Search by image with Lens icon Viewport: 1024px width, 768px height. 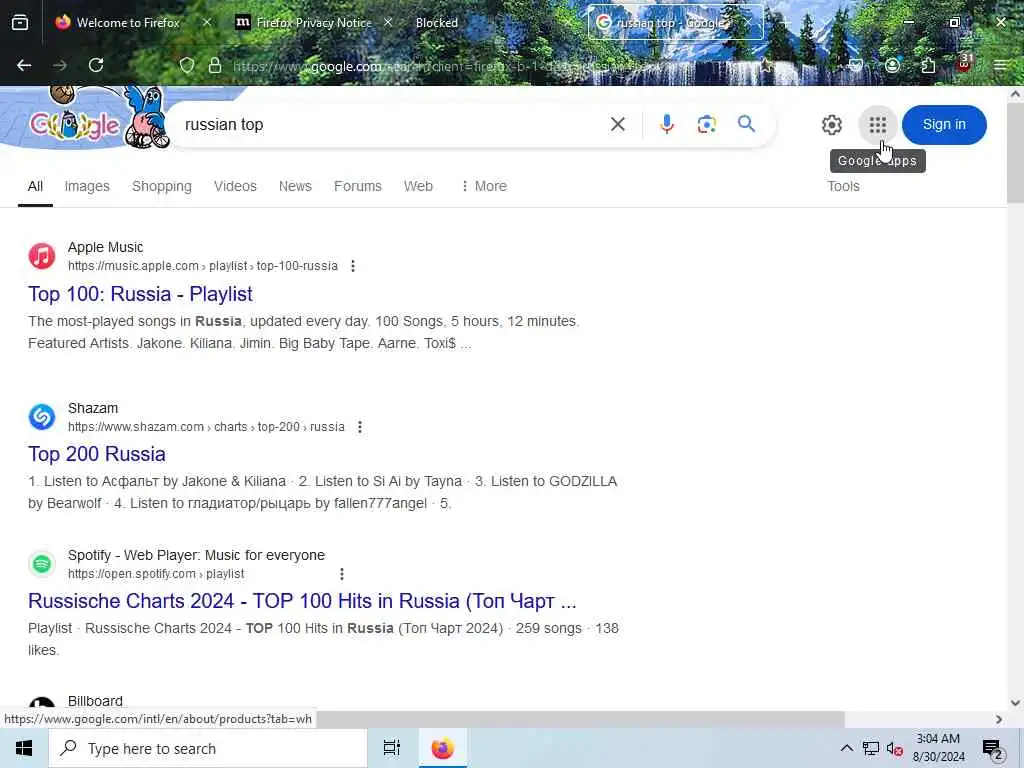click(x=707, y=124)
